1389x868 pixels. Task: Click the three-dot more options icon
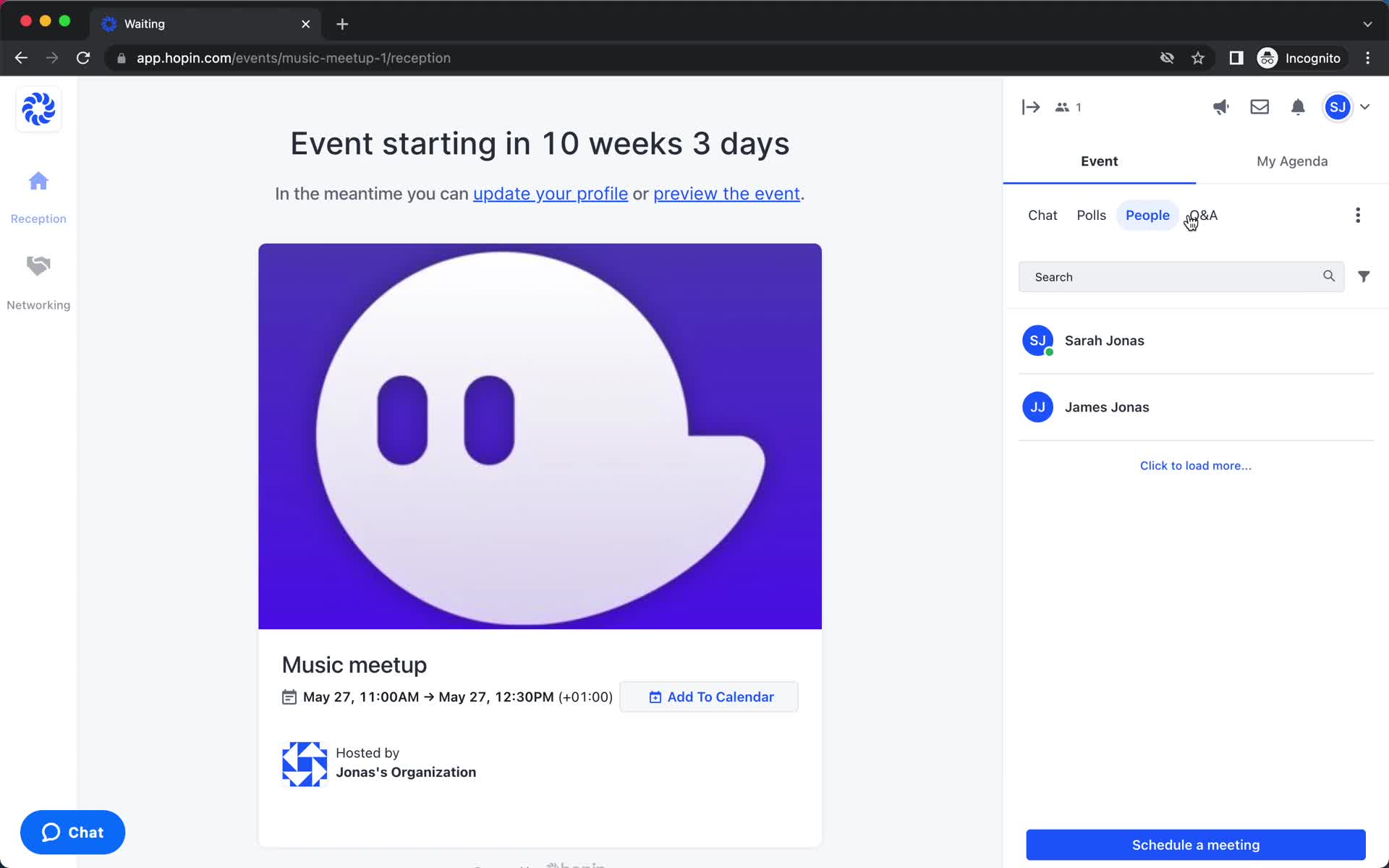(x=1357, y=215)
